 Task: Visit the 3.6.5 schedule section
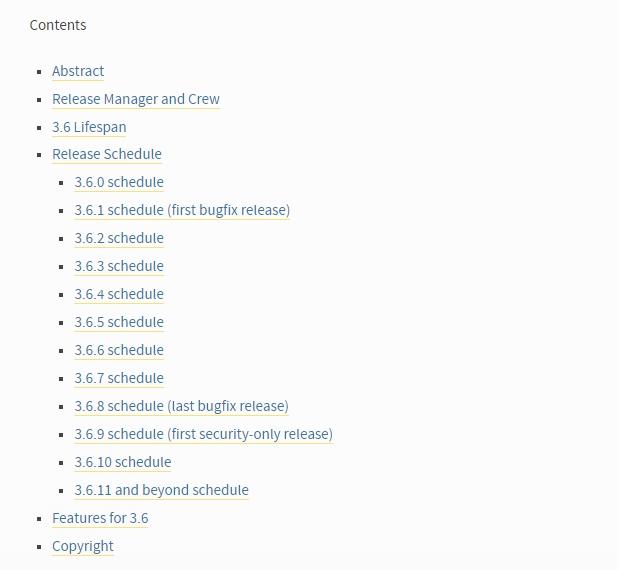119,322
